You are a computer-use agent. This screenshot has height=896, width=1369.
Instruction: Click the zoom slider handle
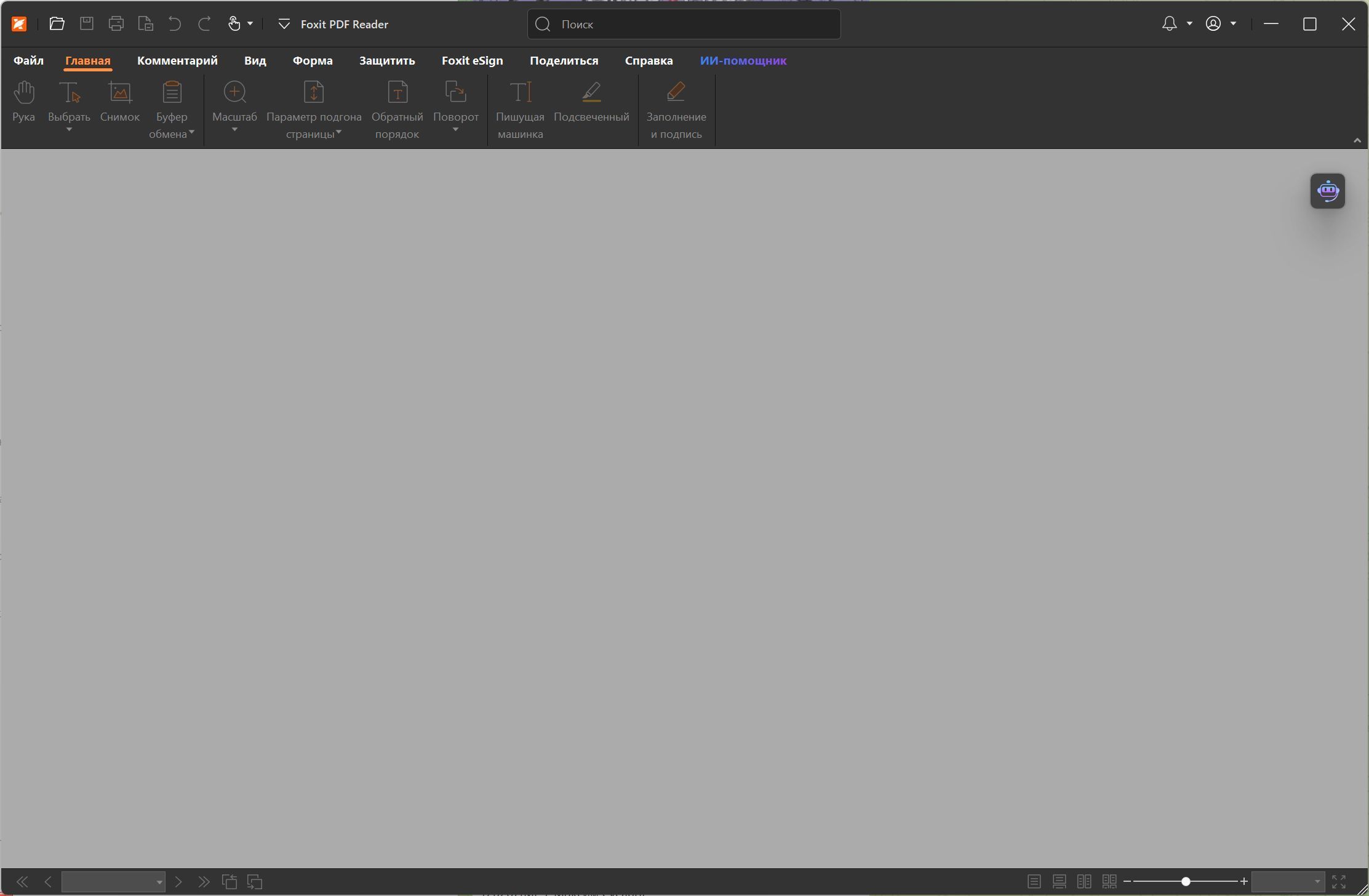(1186, 882)
